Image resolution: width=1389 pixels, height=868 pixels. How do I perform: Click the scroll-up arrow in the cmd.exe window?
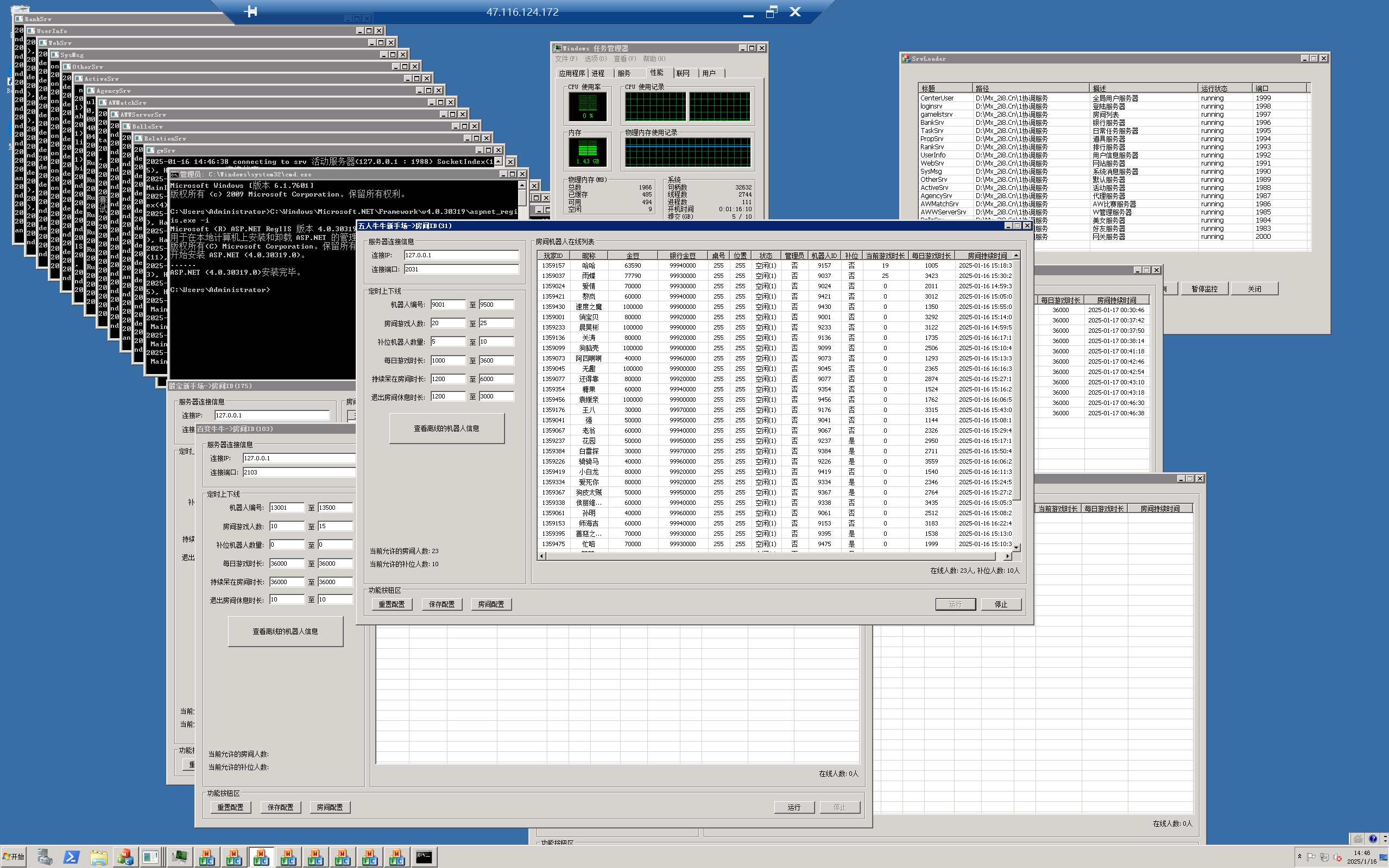(x=521, y=186)
